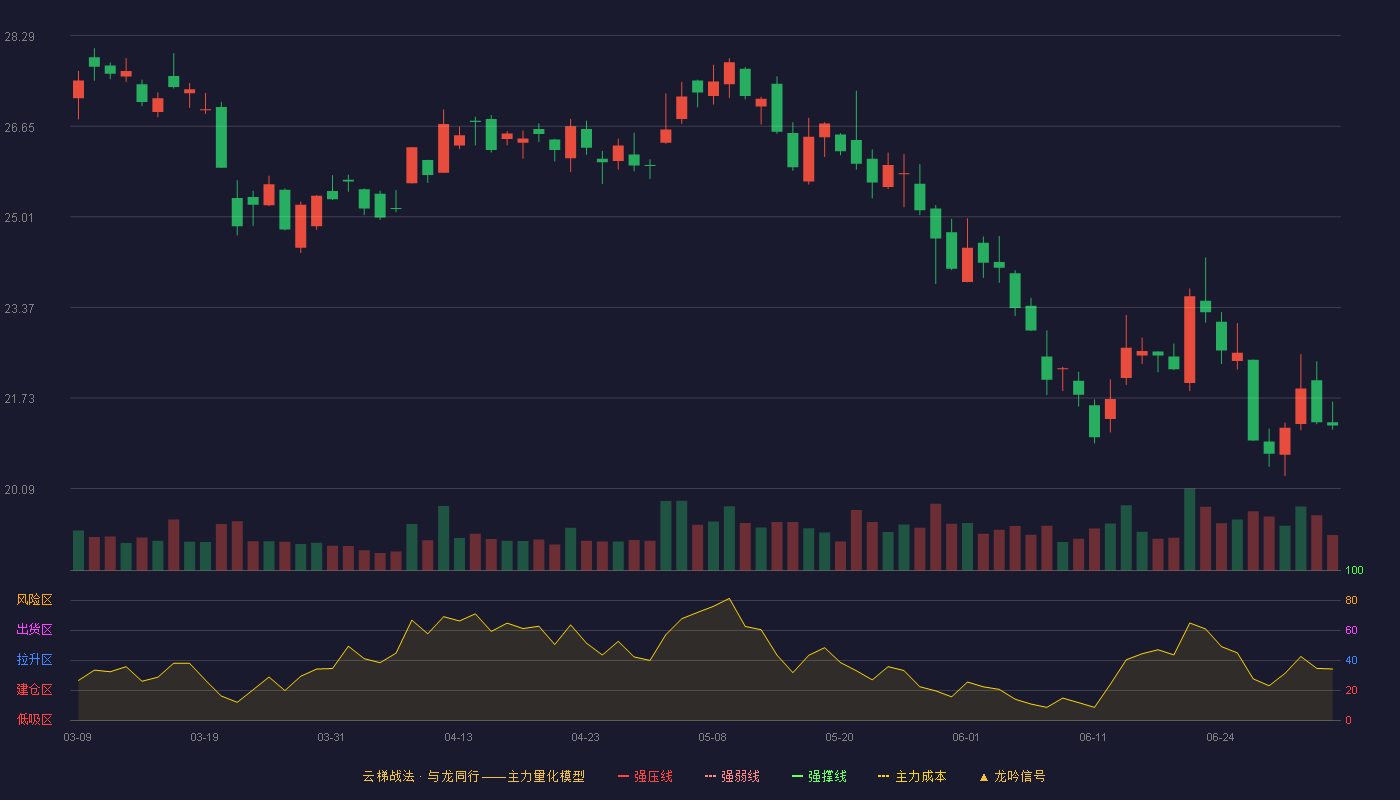Viewport: 1400px width, 800px height.
Task: Select the 05-08 date on the axis
Action: pyautogui.click(x=712, y=737)
